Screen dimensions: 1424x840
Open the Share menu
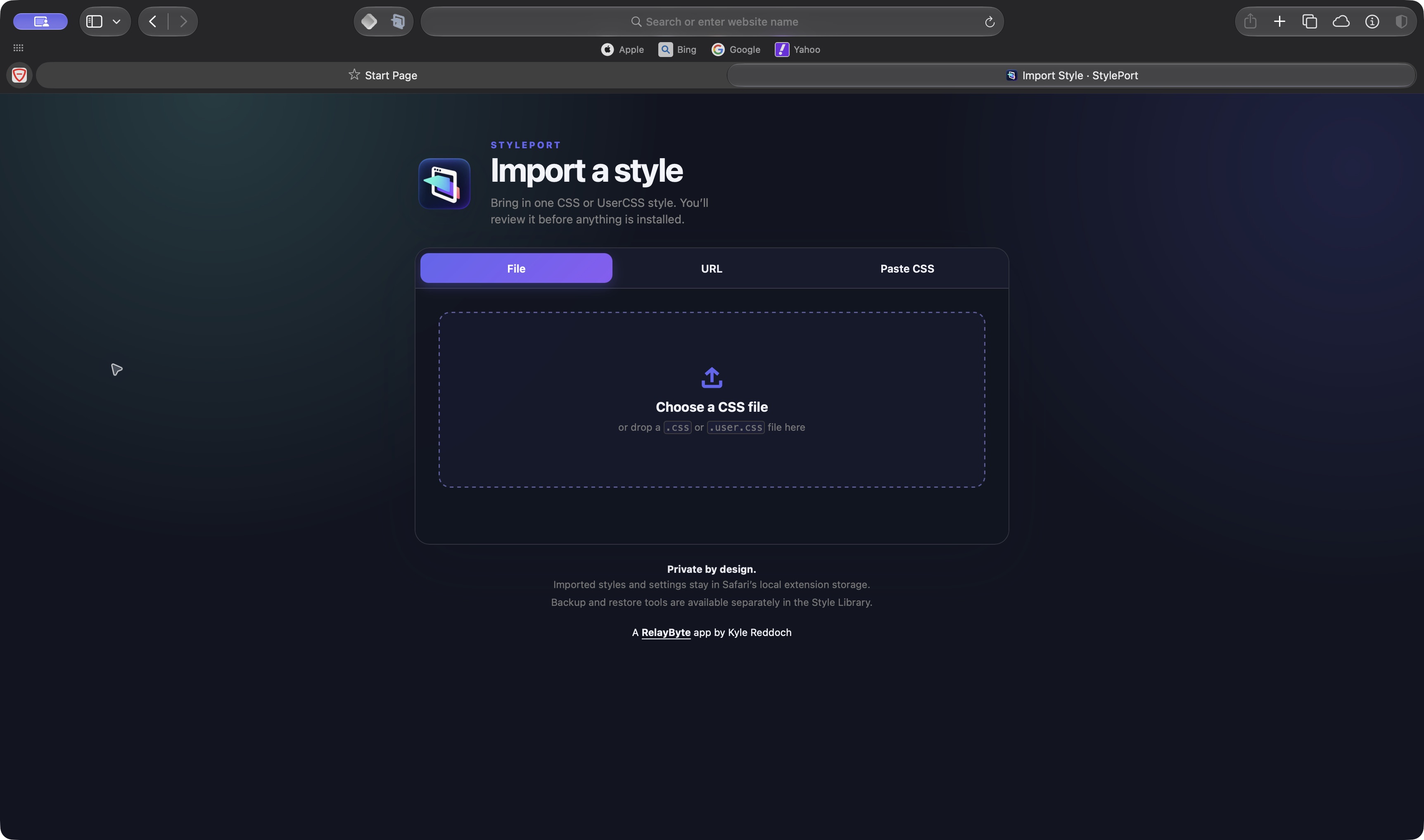coord(1250,21)
